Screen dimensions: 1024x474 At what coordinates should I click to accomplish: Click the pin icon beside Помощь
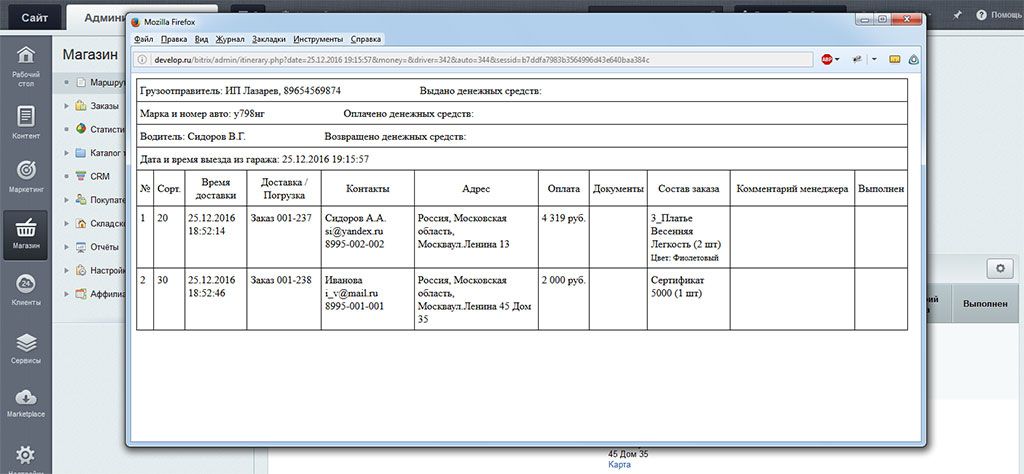coord(958,14)
